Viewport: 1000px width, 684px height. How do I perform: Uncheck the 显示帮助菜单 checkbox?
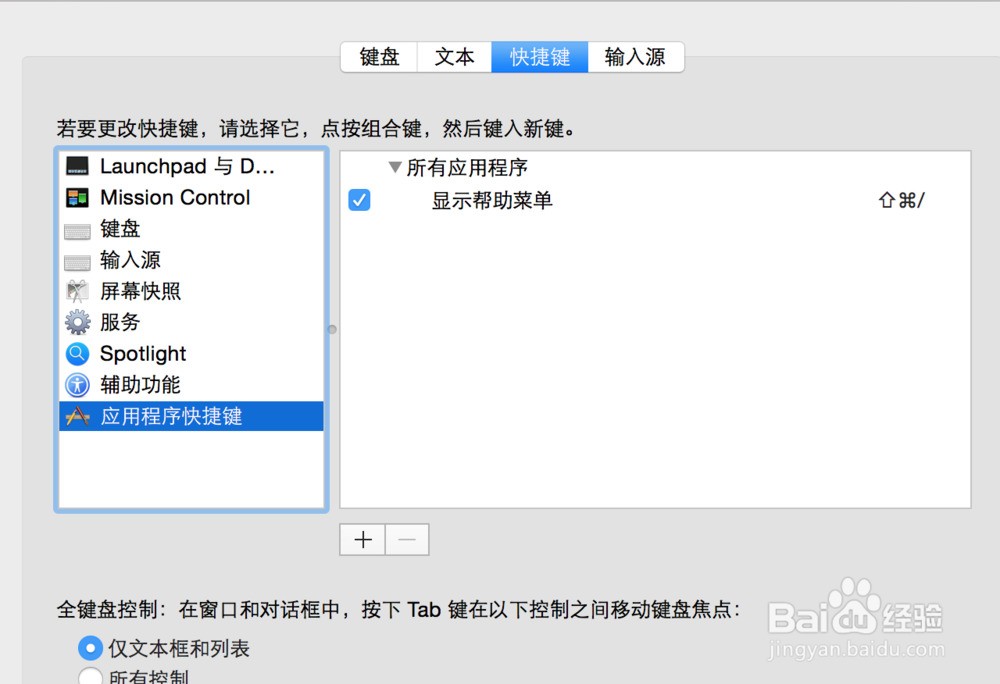[359, 200]
